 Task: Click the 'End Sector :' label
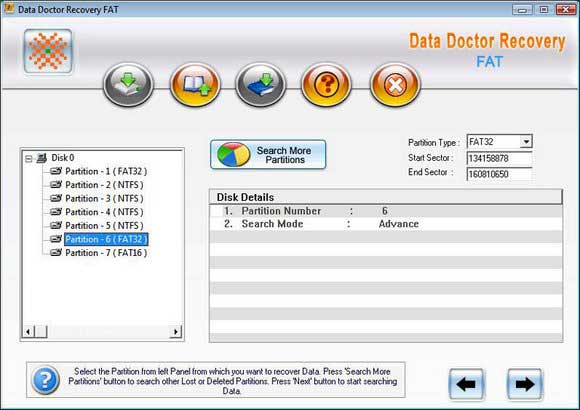[431, 172]
